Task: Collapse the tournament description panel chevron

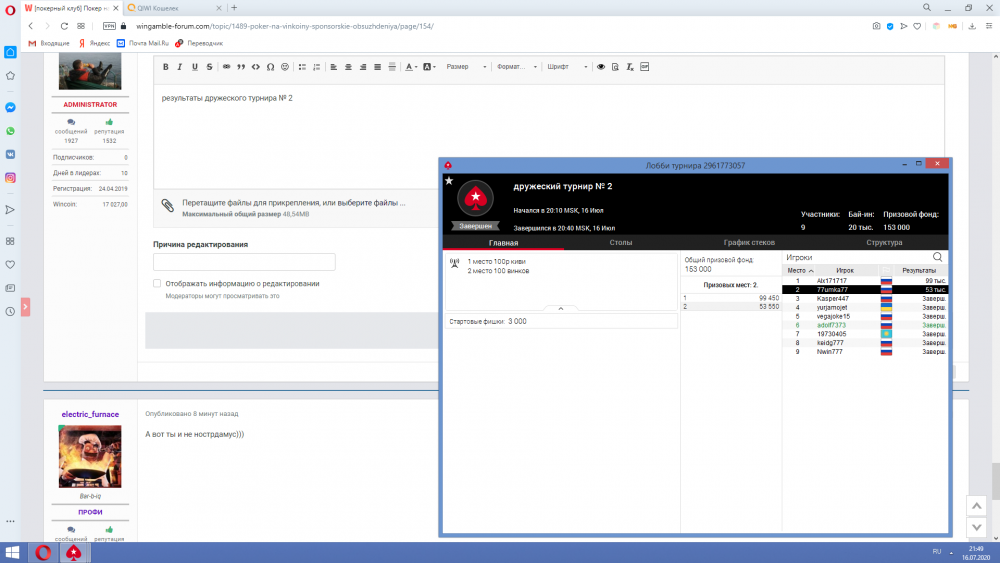Action: (x=560, y=309)
